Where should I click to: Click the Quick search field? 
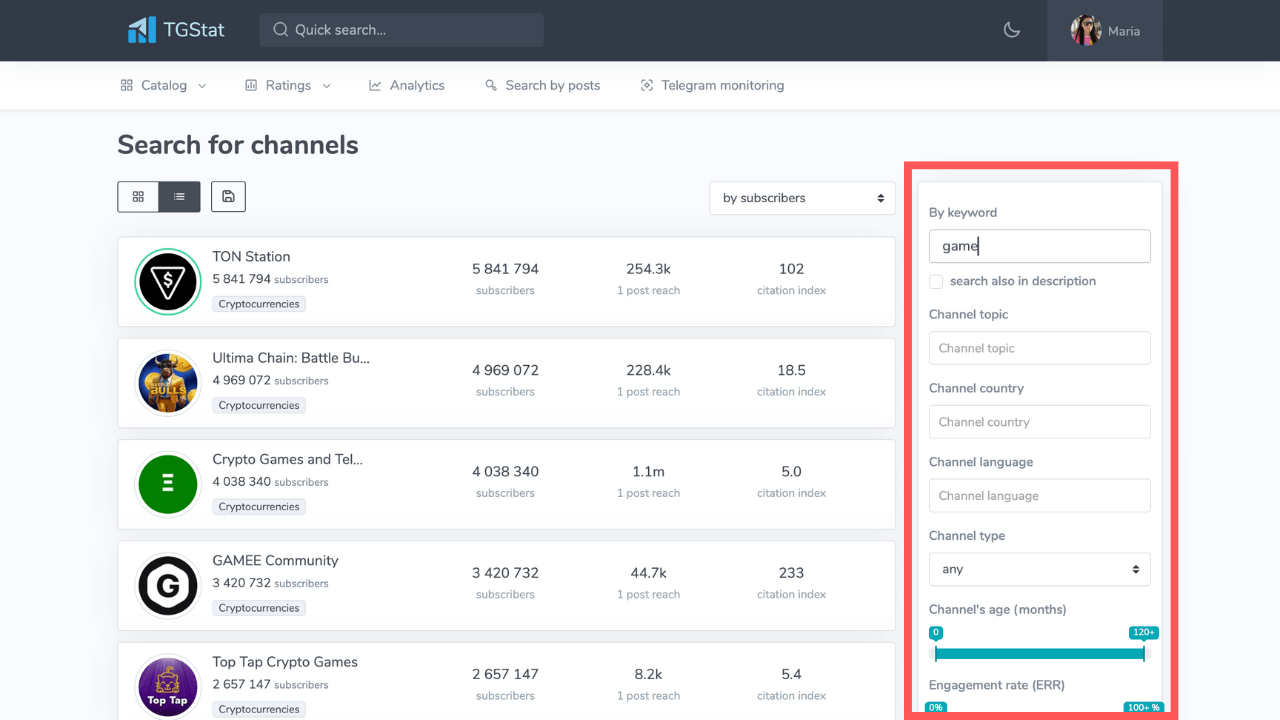[x=402, y=30]
